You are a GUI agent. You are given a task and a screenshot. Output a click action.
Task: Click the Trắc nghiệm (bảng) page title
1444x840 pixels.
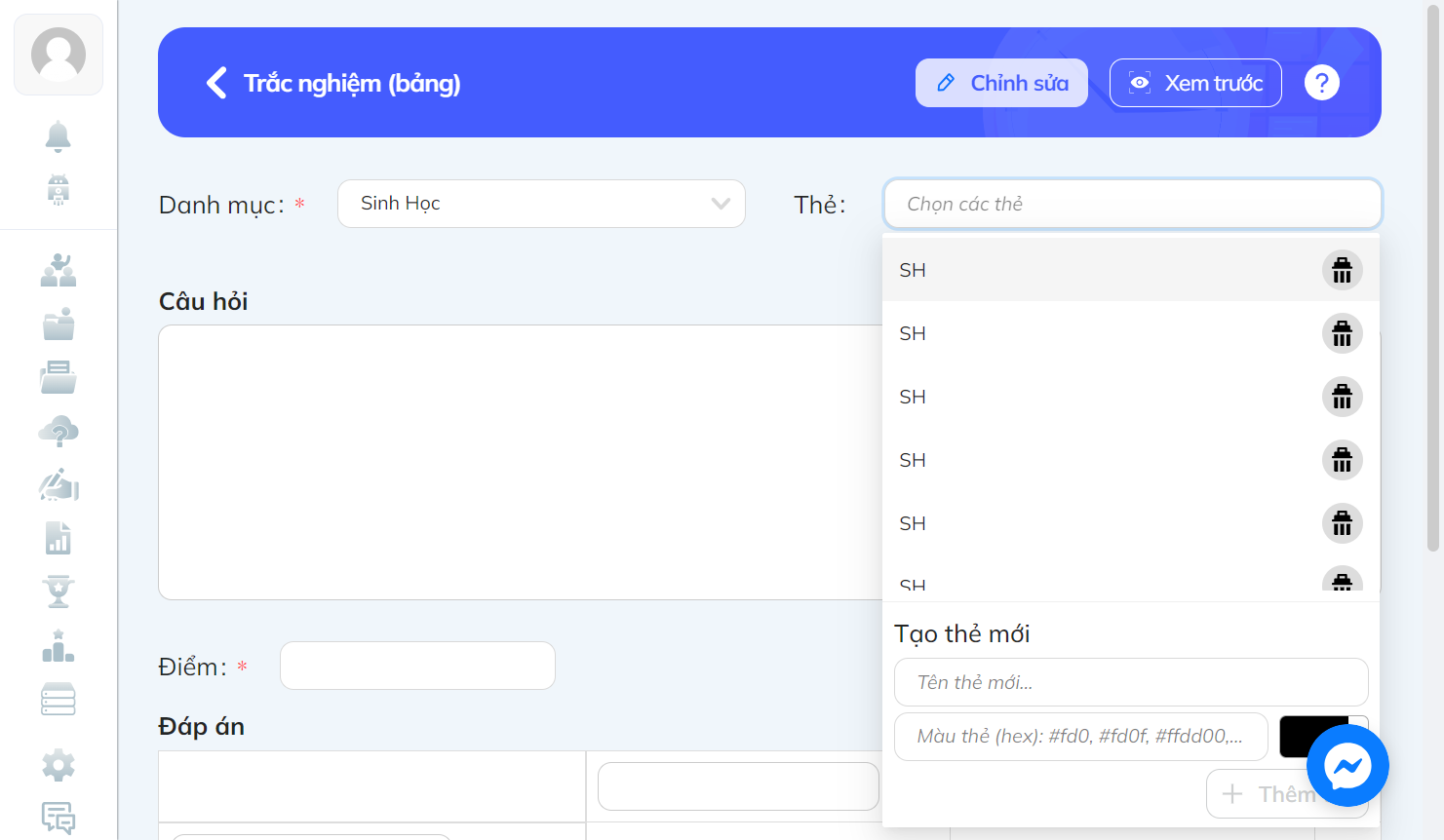click(352, 83)
